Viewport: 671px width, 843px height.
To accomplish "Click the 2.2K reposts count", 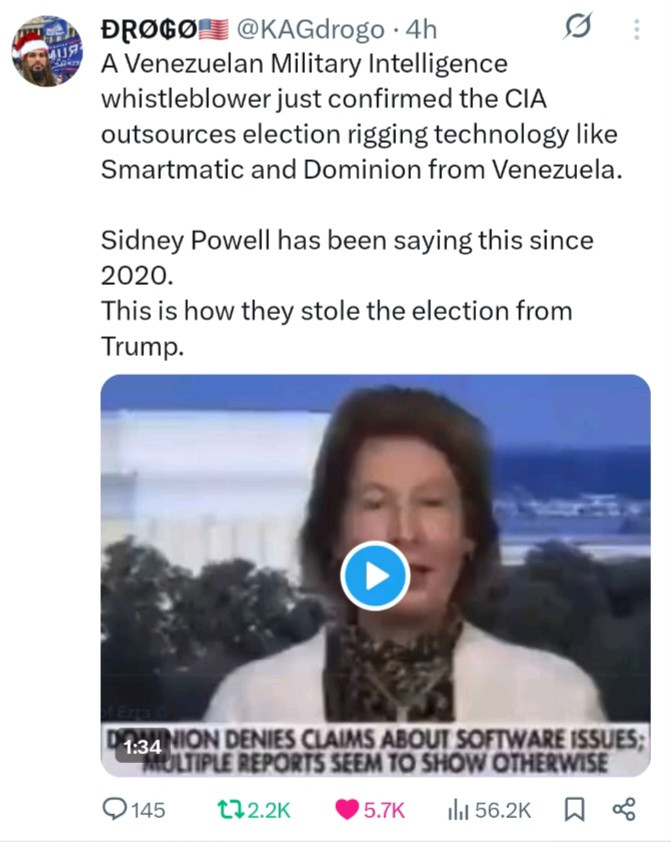I will click(268, 809).
